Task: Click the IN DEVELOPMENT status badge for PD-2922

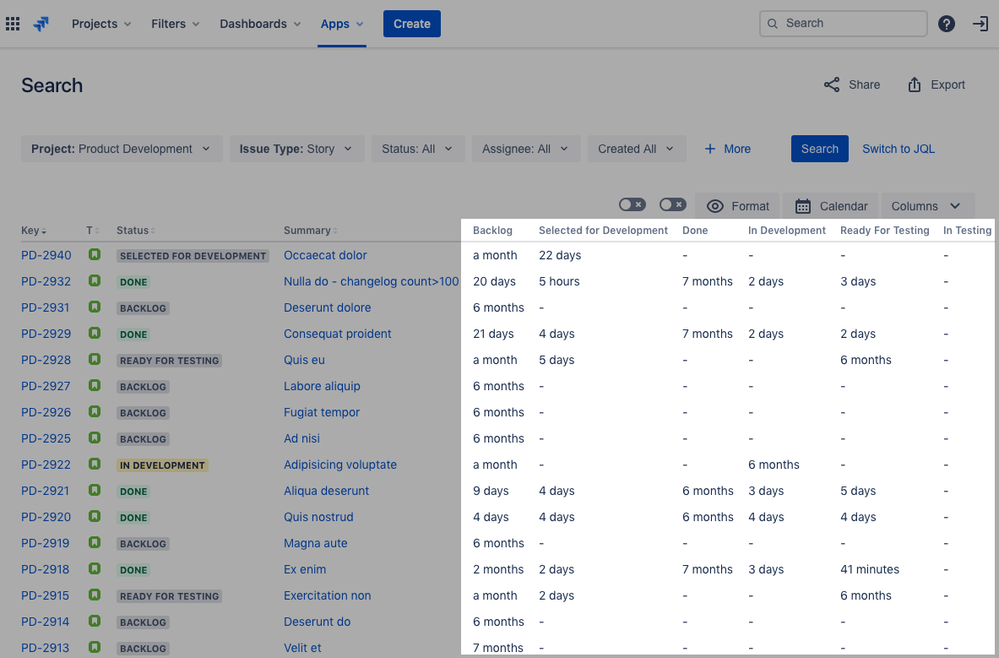Action: coord(162,465)
